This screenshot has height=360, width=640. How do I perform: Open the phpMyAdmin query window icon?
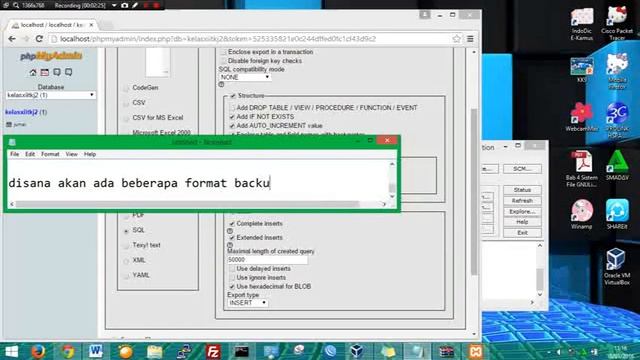45,72
